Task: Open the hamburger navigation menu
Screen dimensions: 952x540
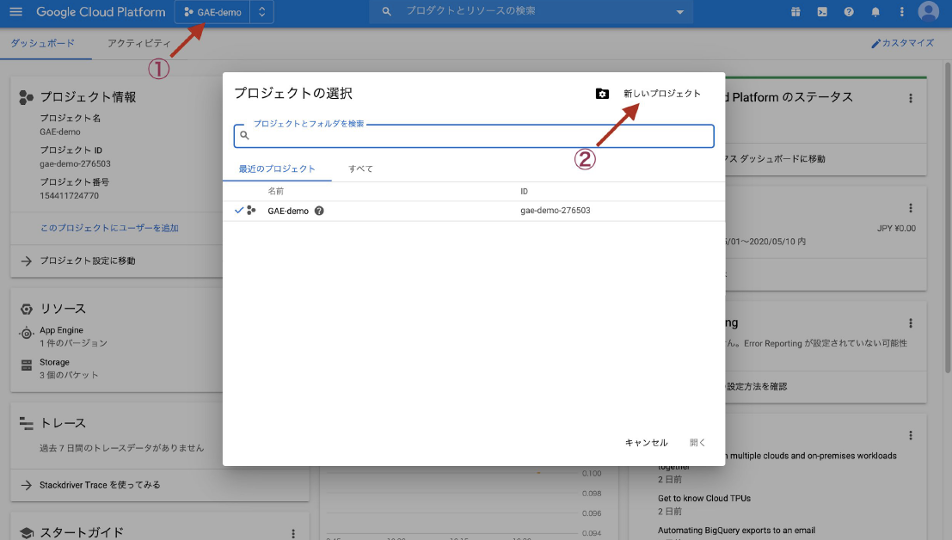Action: pyautogui.click(x=16, y=12)
